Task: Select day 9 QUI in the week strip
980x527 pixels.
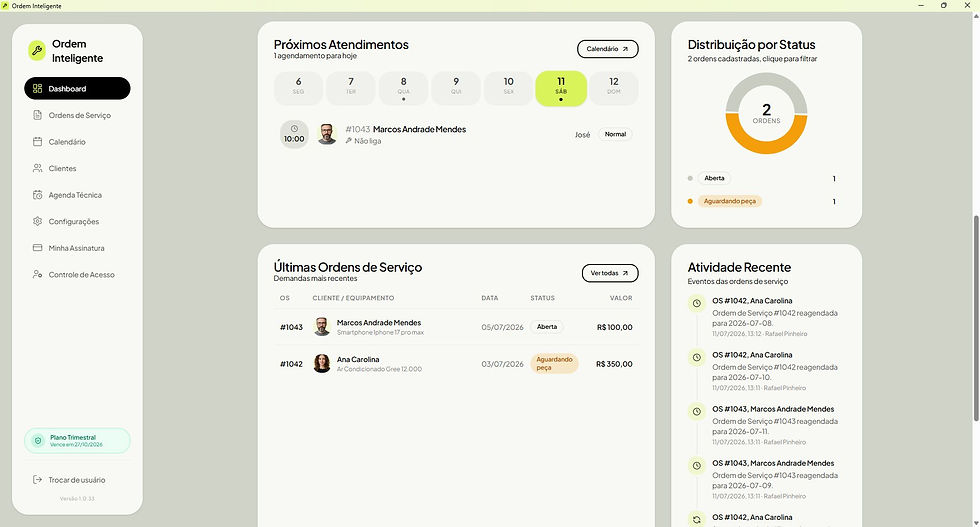Action: tap(456, 88)
